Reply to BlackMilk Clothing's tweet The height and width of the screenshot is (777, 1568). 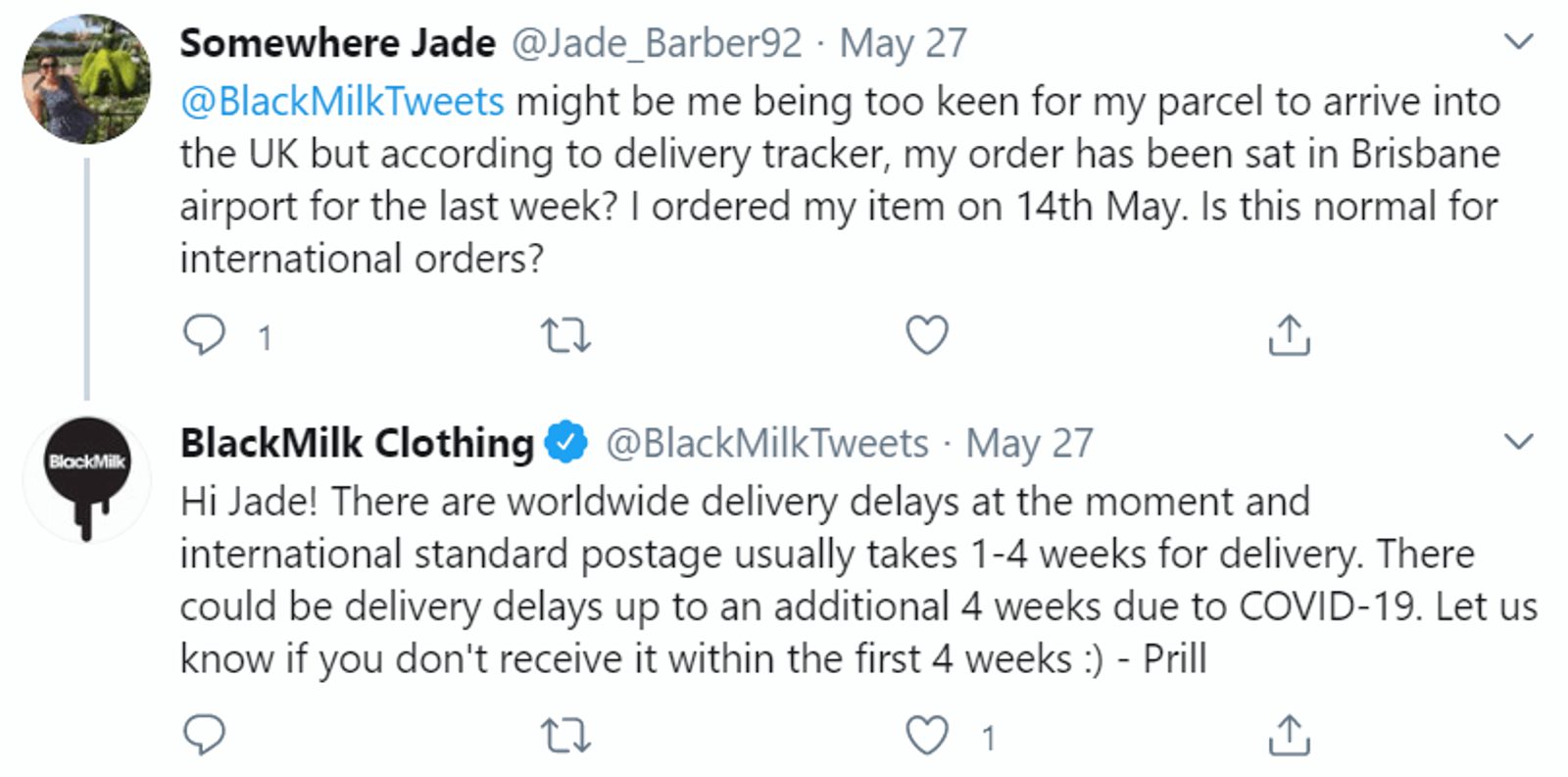click(203, 733)
